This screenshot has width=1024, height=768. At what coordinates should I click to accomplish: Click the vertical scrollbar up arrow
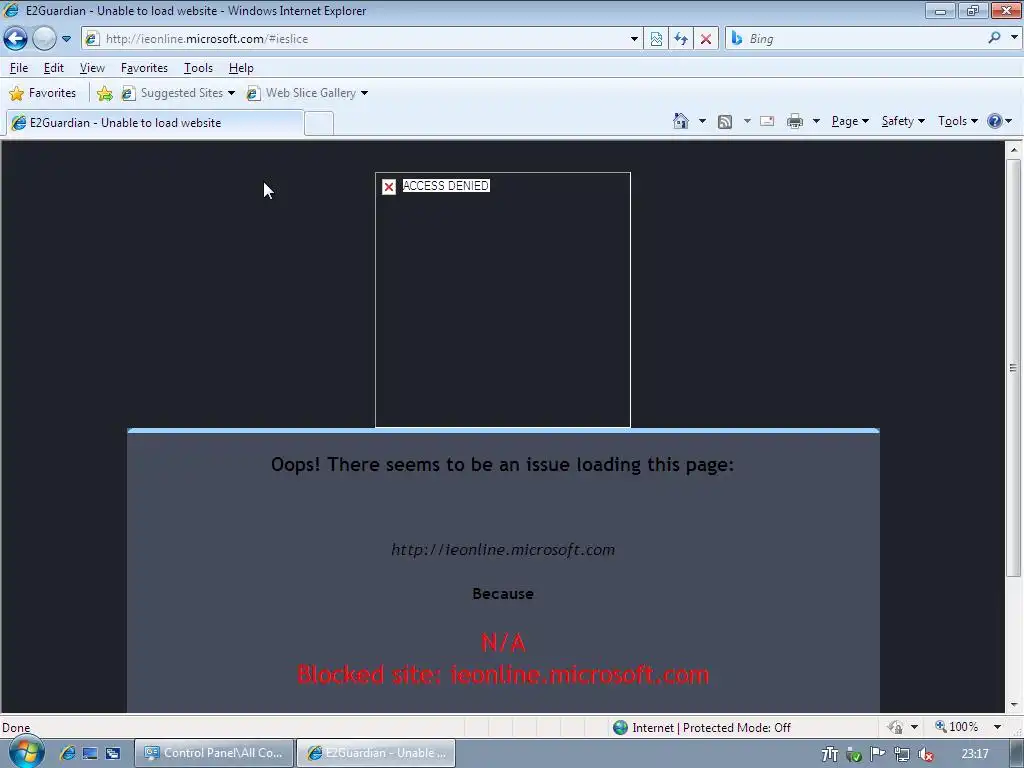(1014, 150)
